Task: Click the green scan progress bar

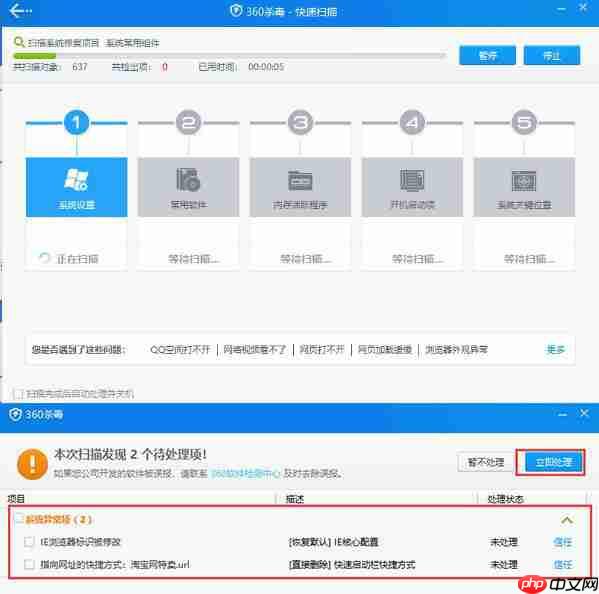Action: 34,56
